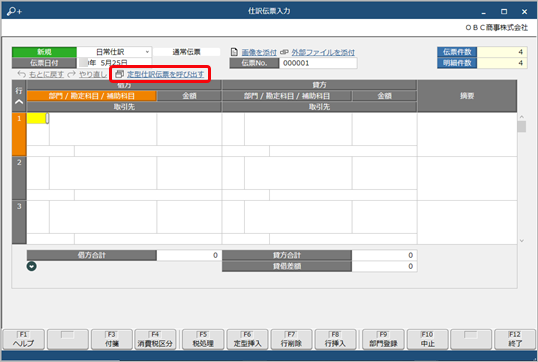Image resolution: width=538 pixels, height=362 pixels.
Task: Close the 仕訳伝票入力 window
Action: pos(524,12)
